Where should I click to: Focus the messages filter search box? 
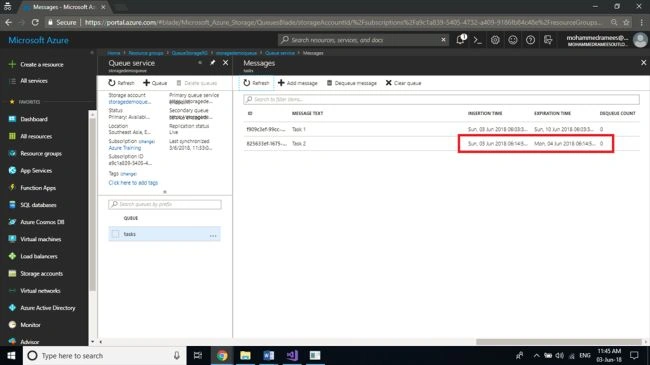[441, 99]
